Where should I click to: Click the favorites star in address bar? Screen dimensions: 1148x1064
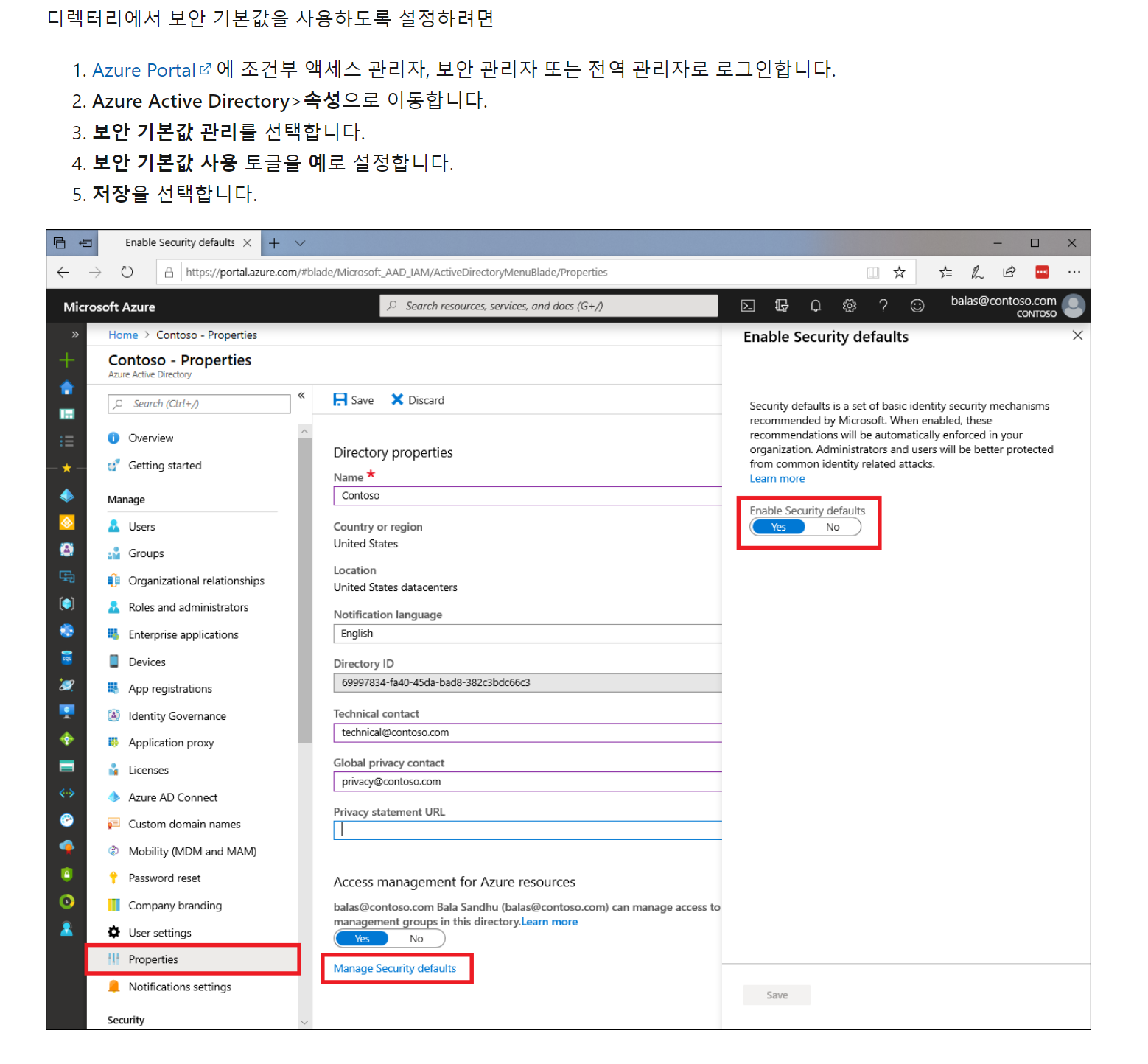[899, 272]
